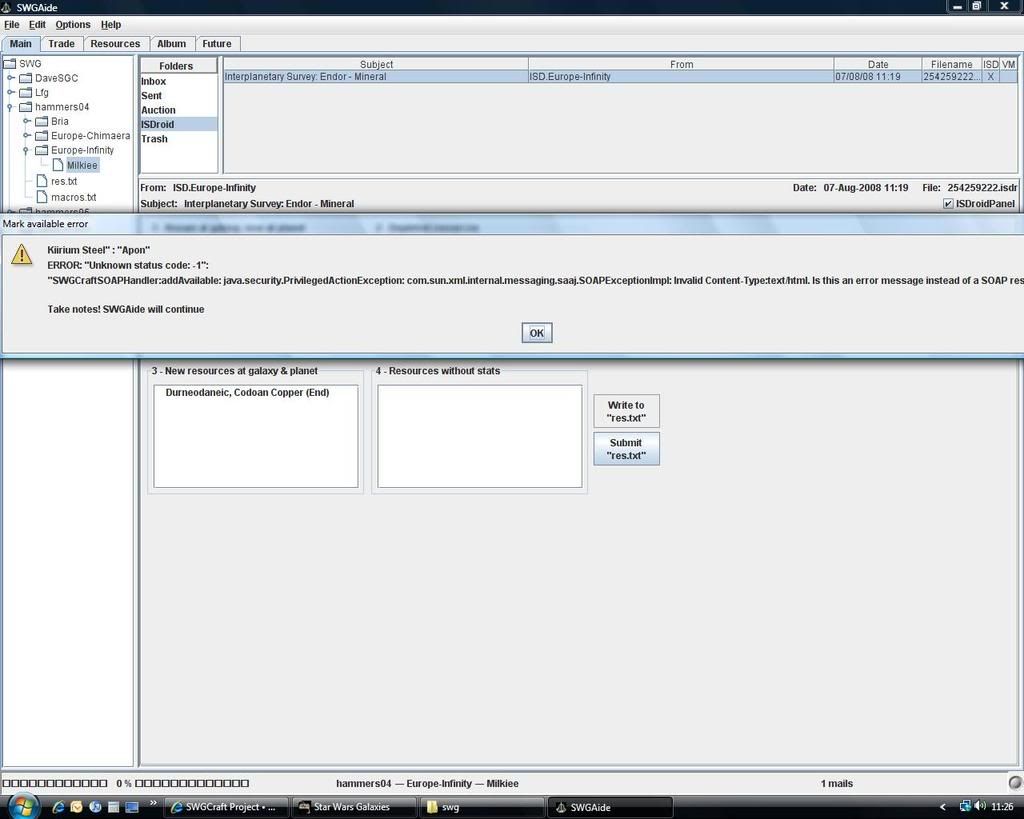Switch to SWGCraft Project taskbar window
1024x819 pixels.
click(x=224, y=807)
